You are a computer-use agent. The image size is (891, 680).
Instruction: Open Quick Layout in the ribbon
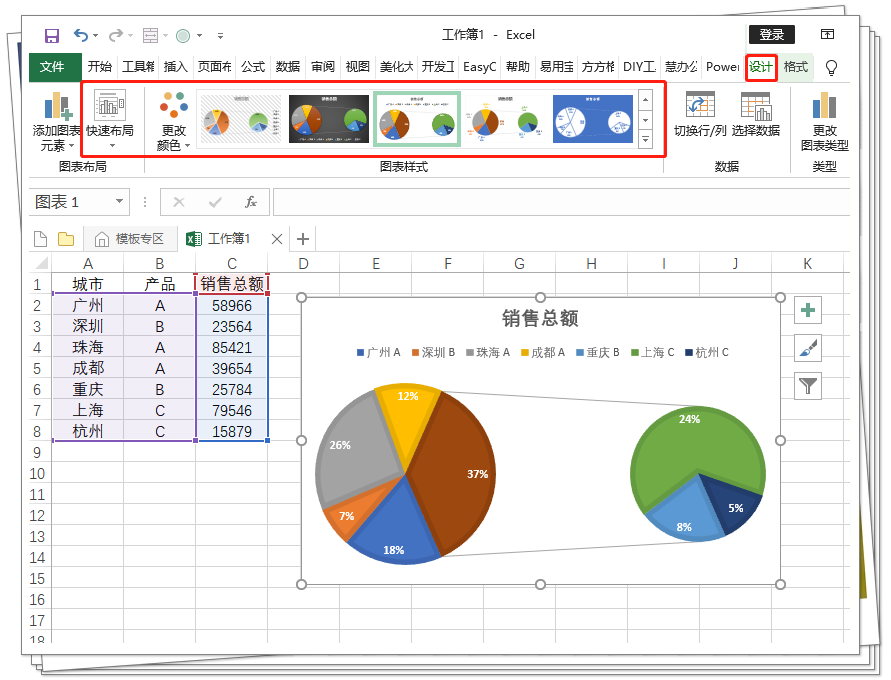pos(112,110)
